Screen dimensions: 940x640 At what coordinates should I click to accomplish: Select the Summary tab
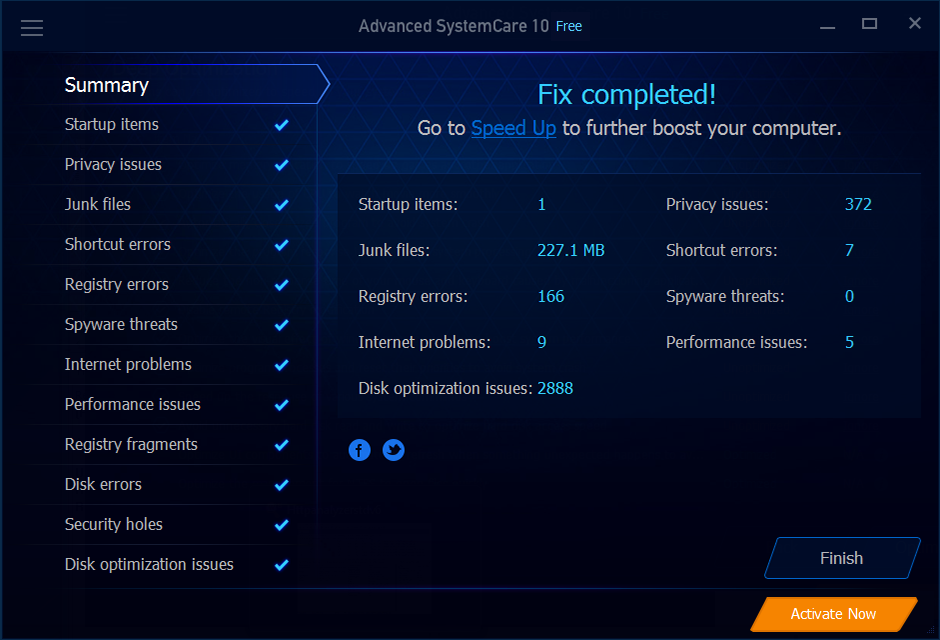point(179,84)
